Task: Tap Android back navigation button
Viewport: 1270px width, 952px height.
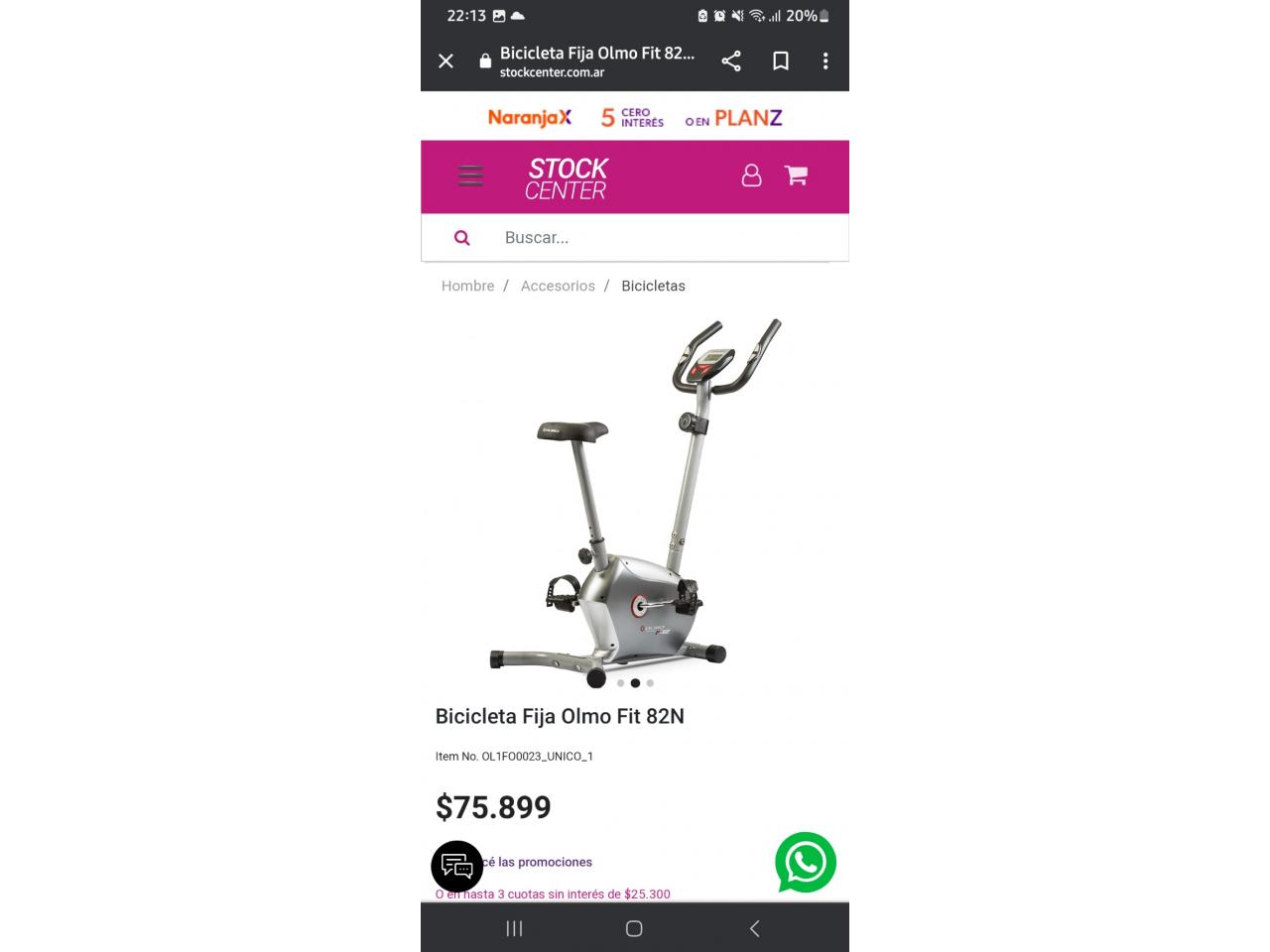Action: [x=754, y=929]
